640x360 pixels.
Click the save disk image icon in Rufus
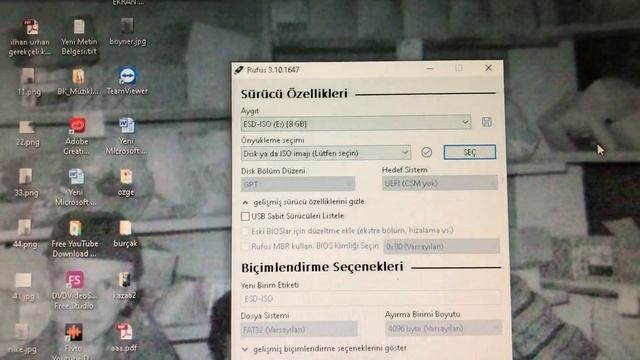pos(487,122)
